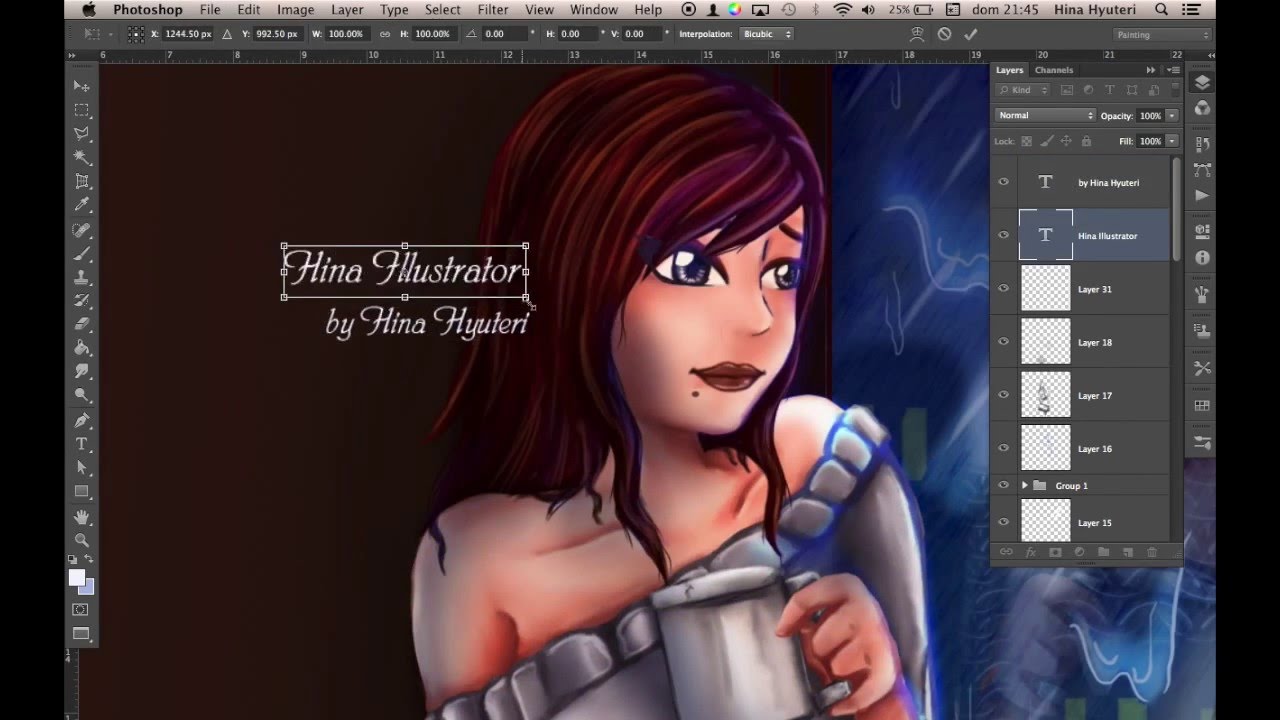Select the Rectangular Marquee tool
This screenshot has height=720, width=1280.
point(82,110)
